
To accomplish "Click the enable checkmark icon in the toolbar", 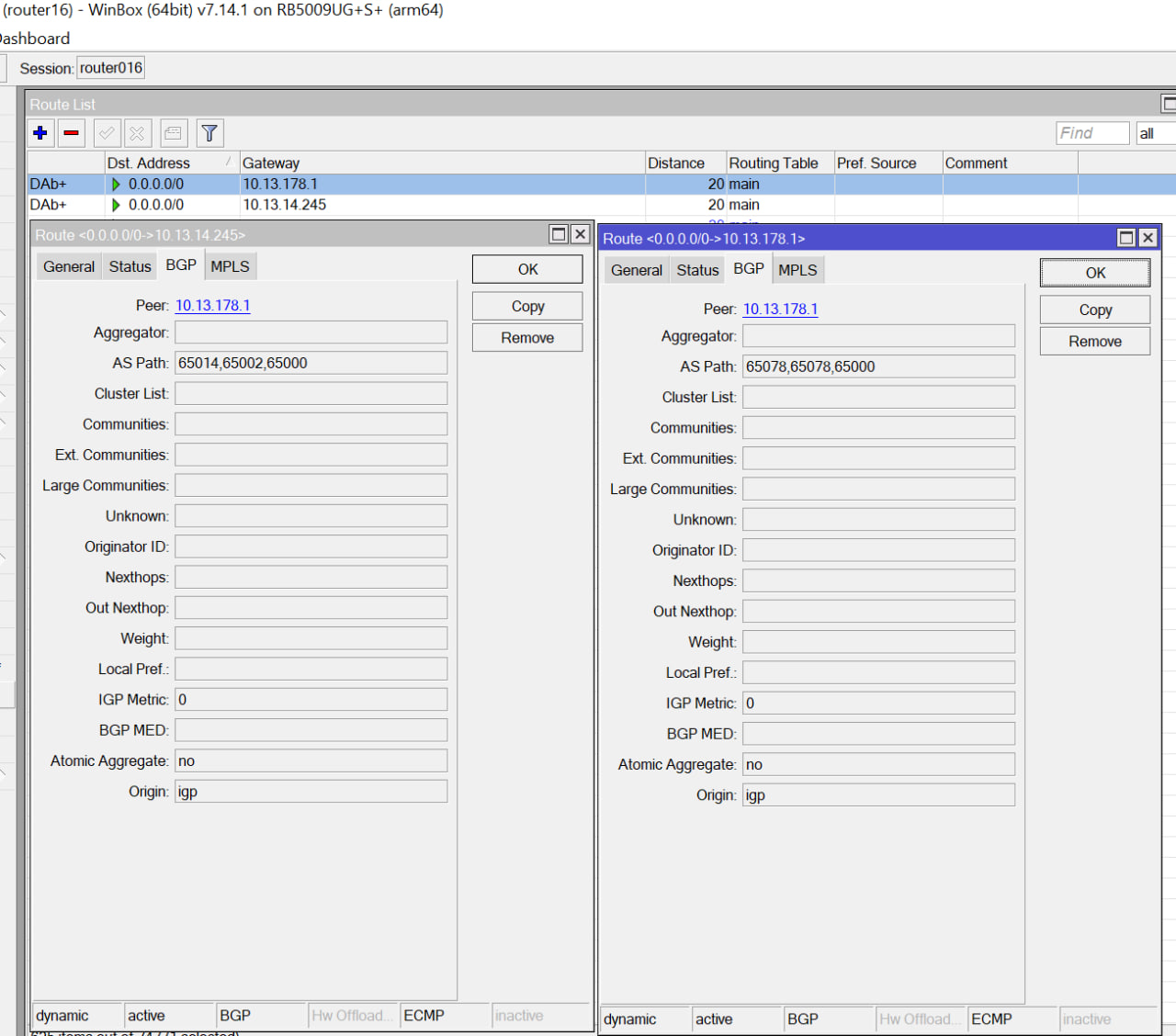I will click(x=107, y=133).
